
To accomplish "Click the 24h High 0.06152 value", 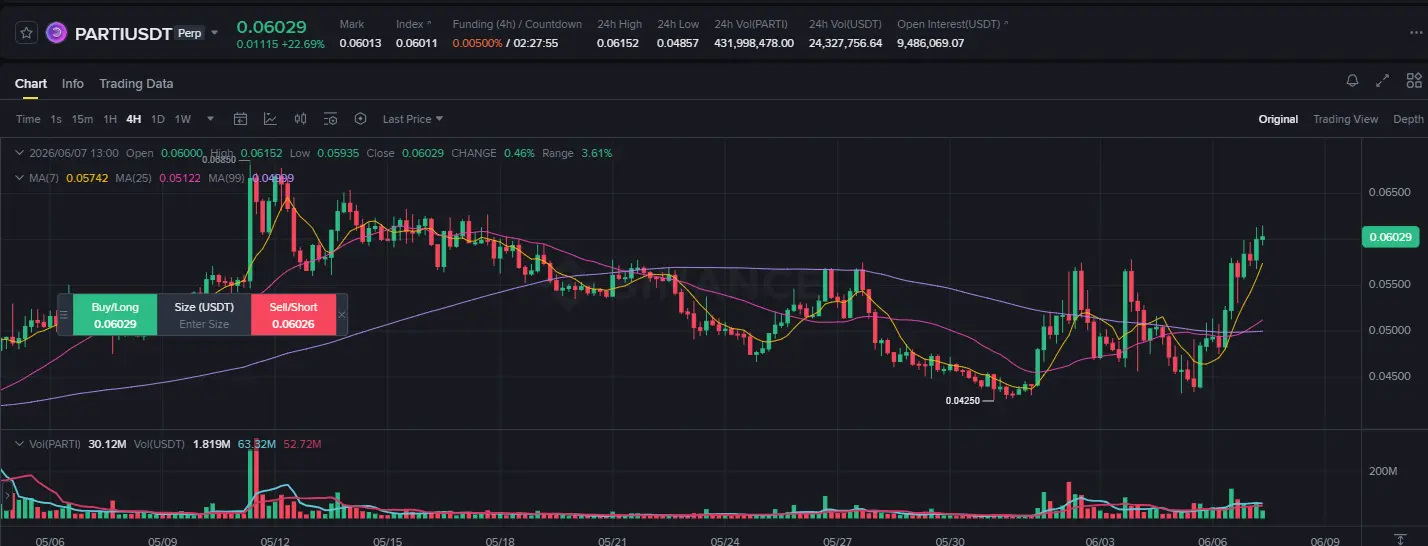I will (x=617, y=43).
